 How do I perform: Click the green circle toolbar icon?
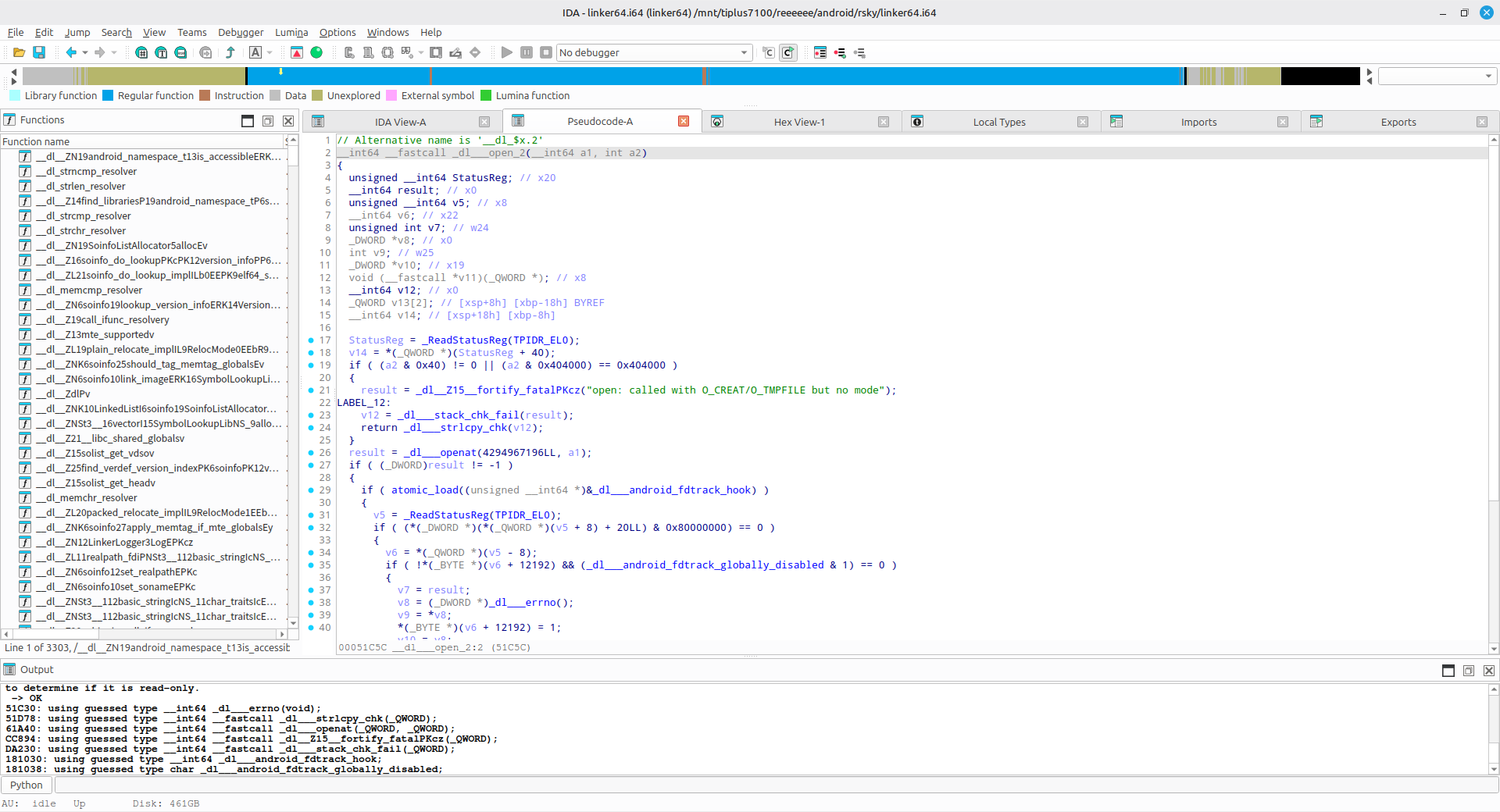pos(316,52)
